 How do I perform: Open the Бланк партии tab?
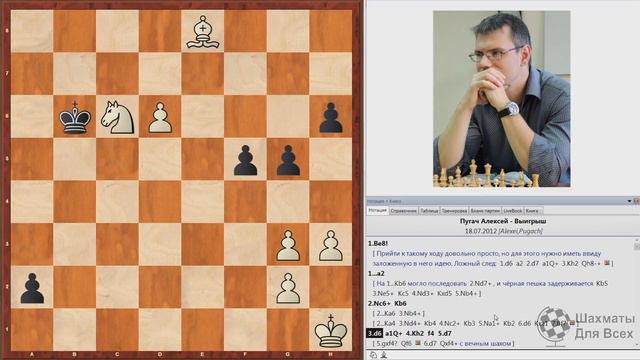pyautogui.click(x=485, y=211)
